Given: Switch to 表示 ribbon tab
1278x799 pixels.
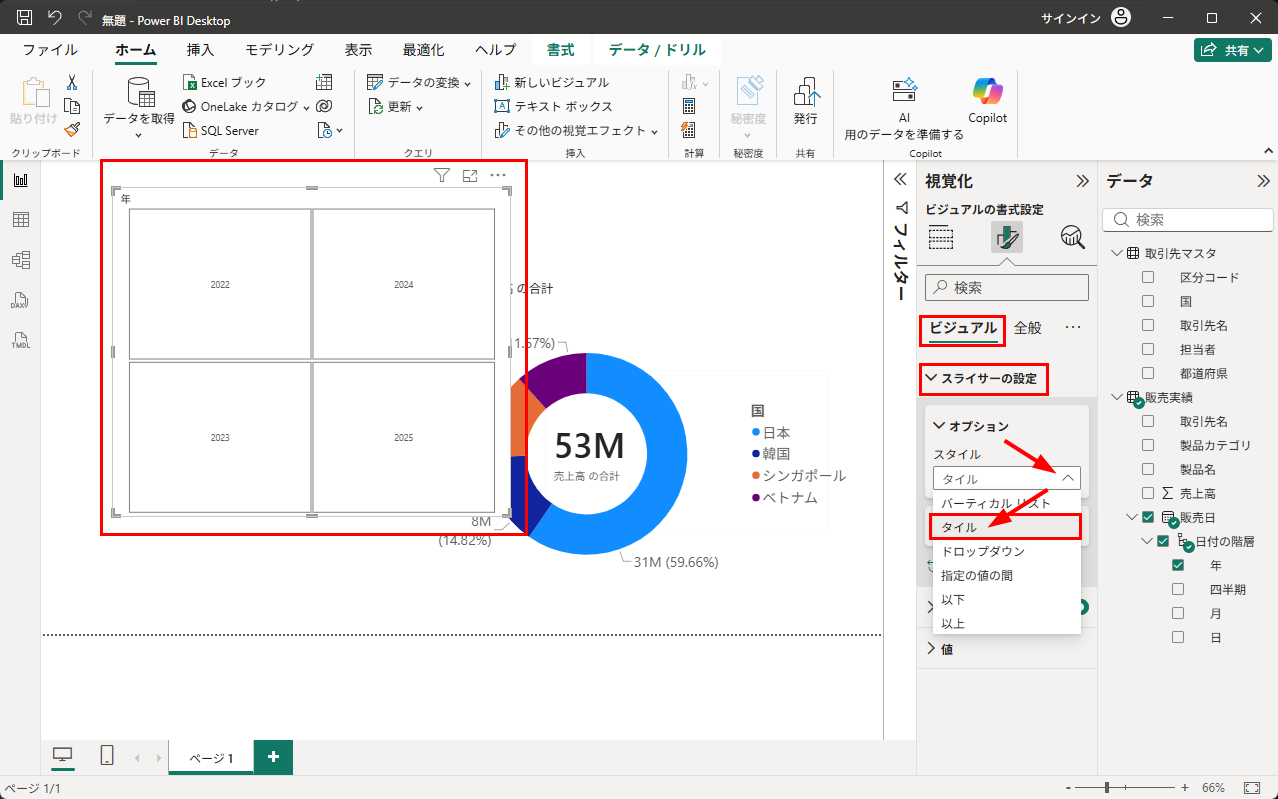Looking at the screenshot, I should (359, 50).
